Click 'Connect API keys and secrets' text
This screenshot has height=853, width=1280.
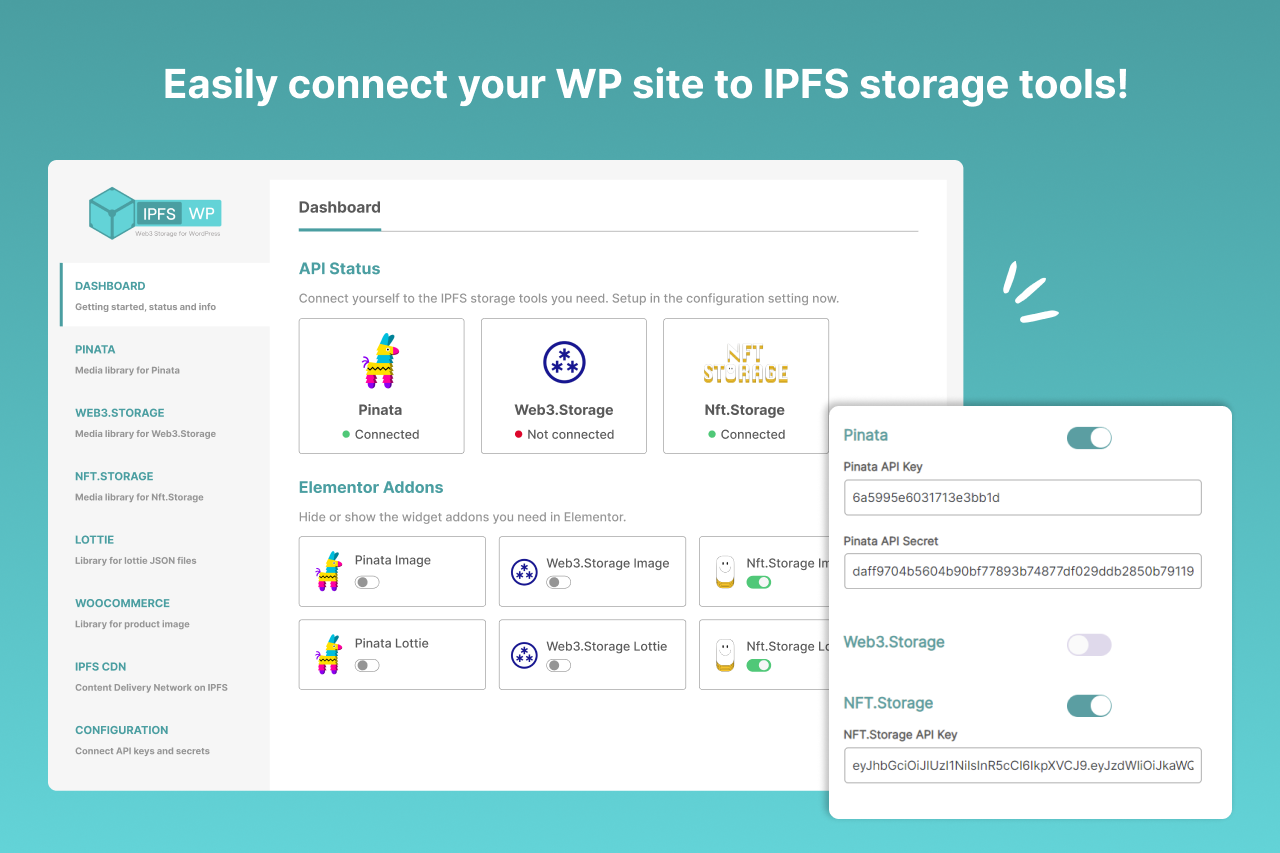(142, 751)
